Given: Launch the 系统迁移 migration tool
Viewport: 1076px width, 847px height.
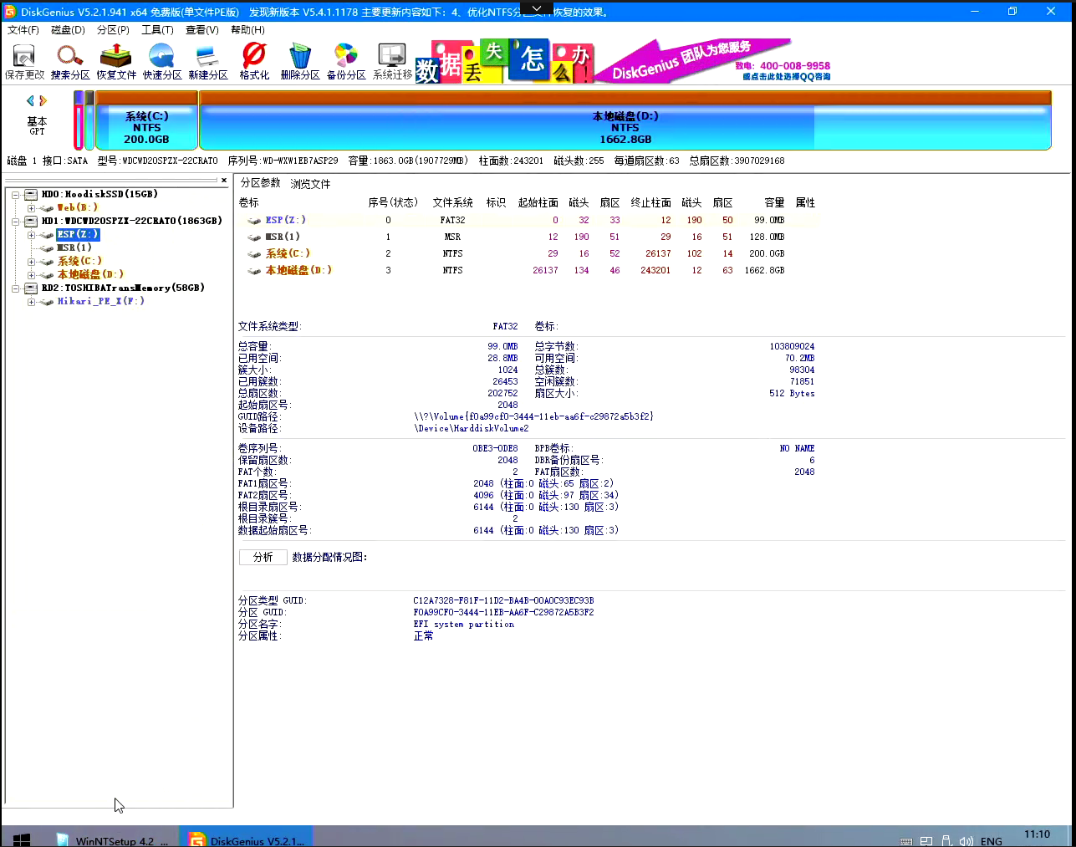Looking at the screenshot, I should coord(392,56).
